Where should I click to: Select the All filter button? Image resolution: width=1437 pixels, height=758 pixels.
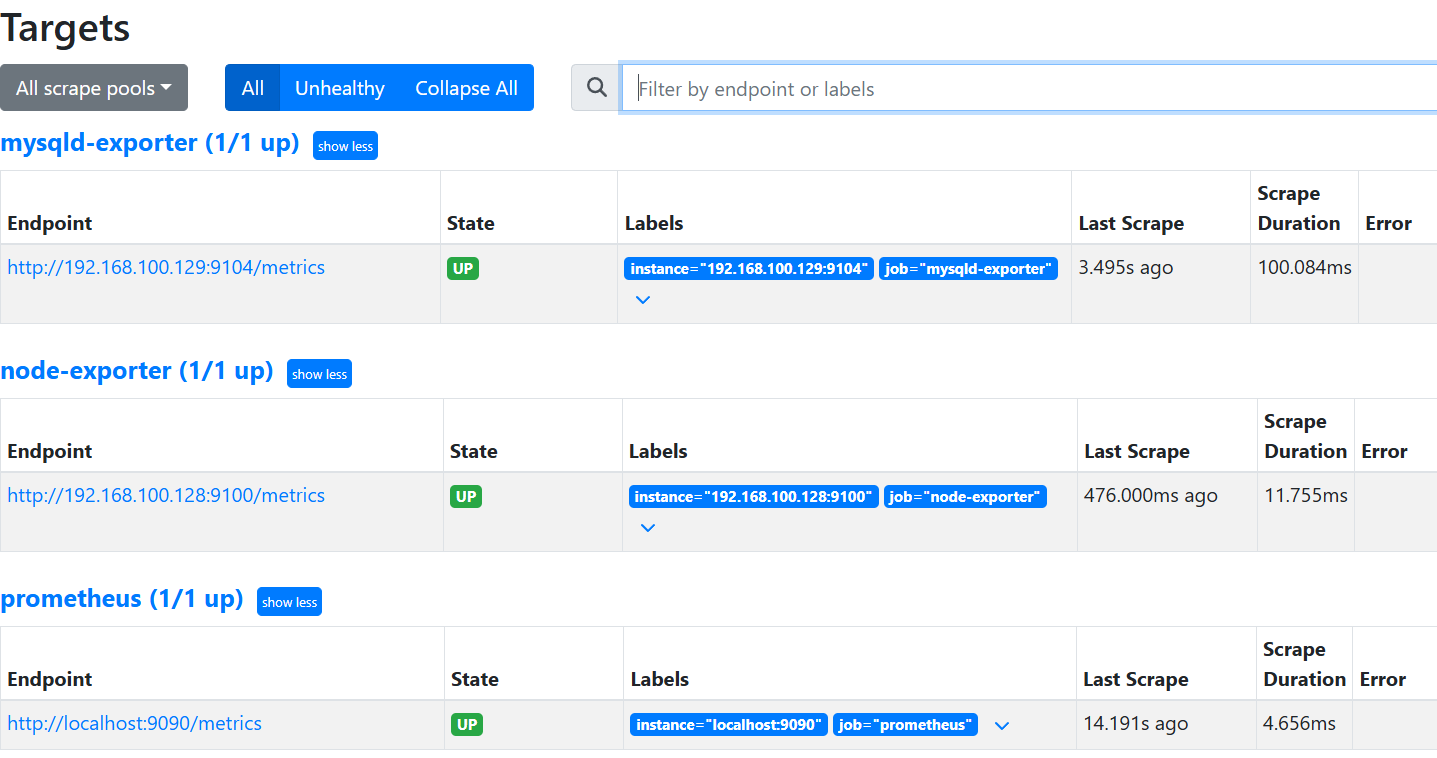253,88
